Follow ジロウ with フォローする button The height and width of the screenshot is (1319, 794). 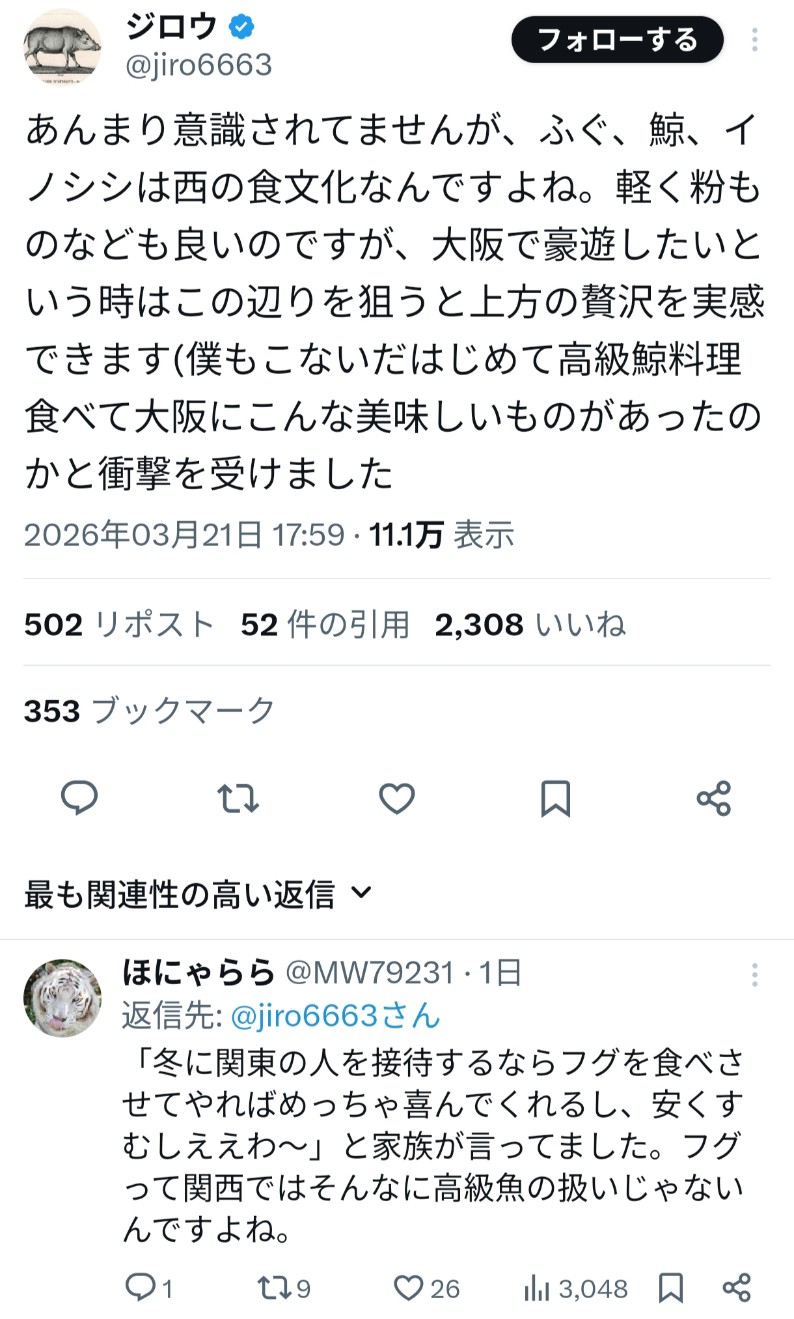tap(617, 40)
